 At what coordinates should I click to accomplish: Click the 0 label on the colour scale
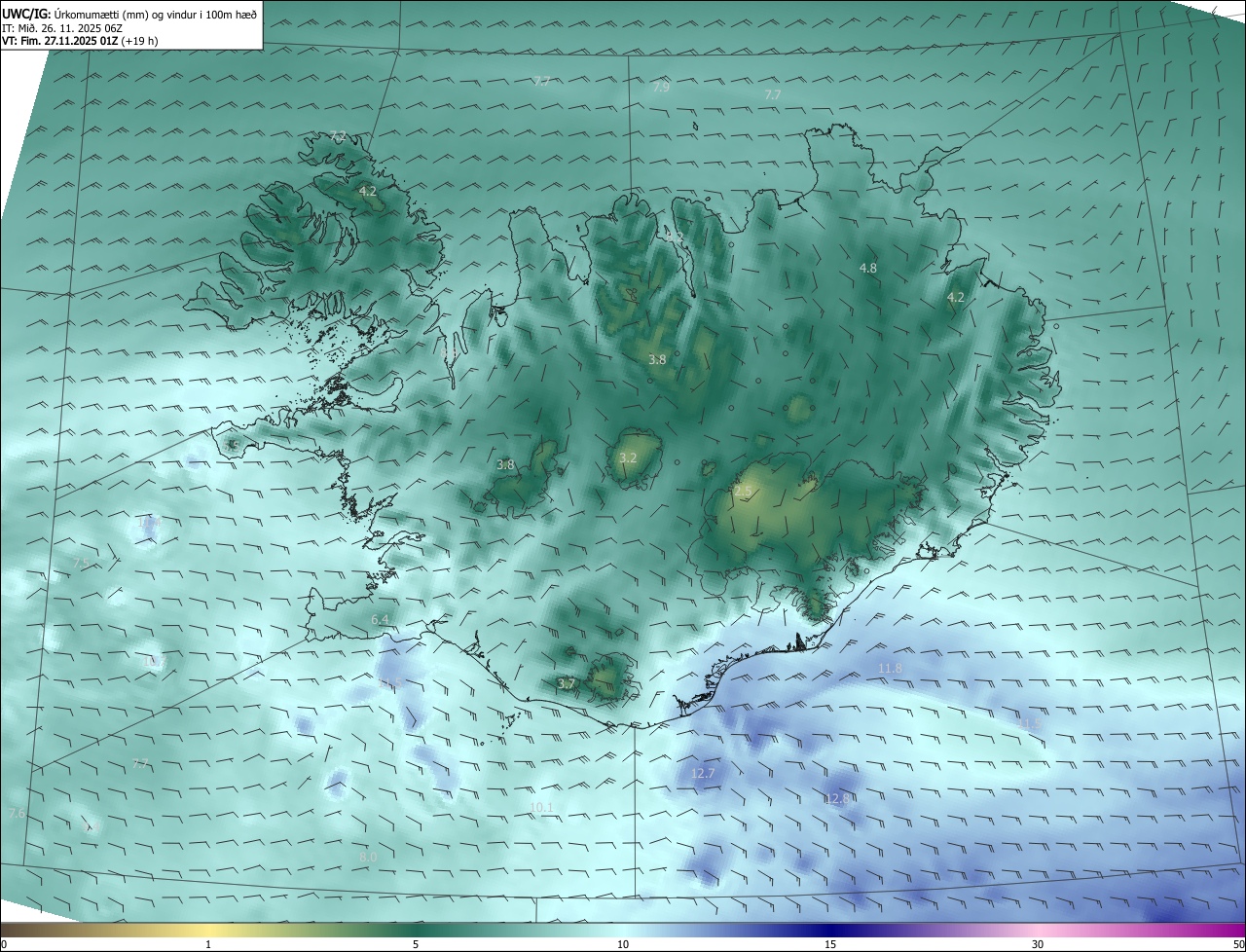(x=4, y=944)
